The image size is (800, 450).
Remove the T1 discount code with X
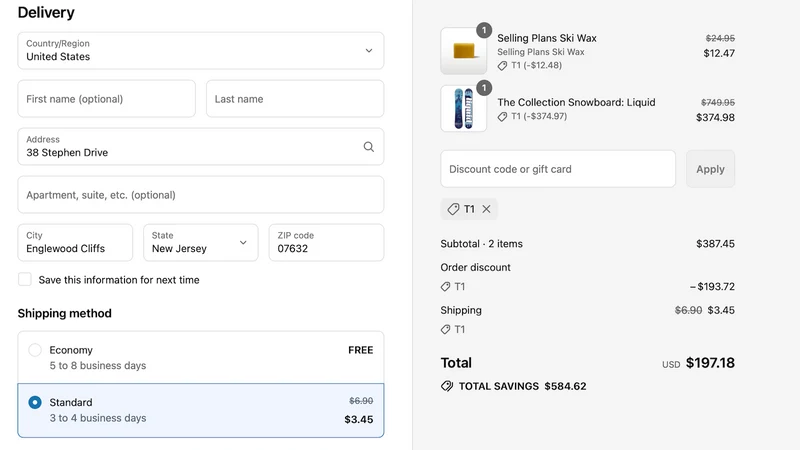[486, 209]
